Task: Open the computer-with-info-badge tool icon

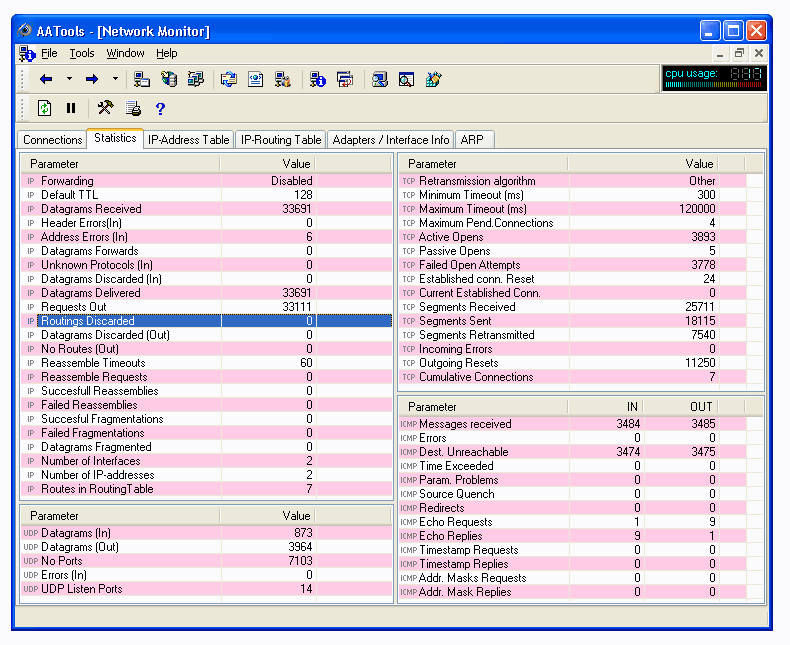Action: click(x=318, y=79)
